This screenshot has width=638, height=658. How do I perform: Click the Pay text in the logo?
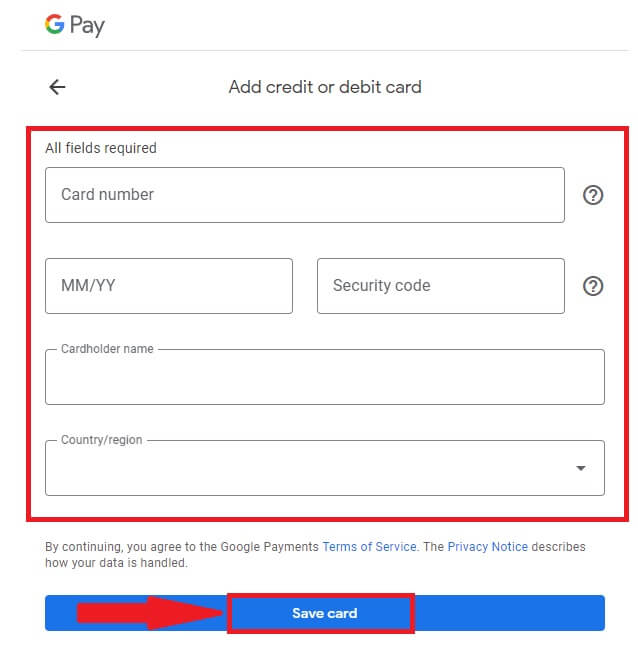(87, 26)
